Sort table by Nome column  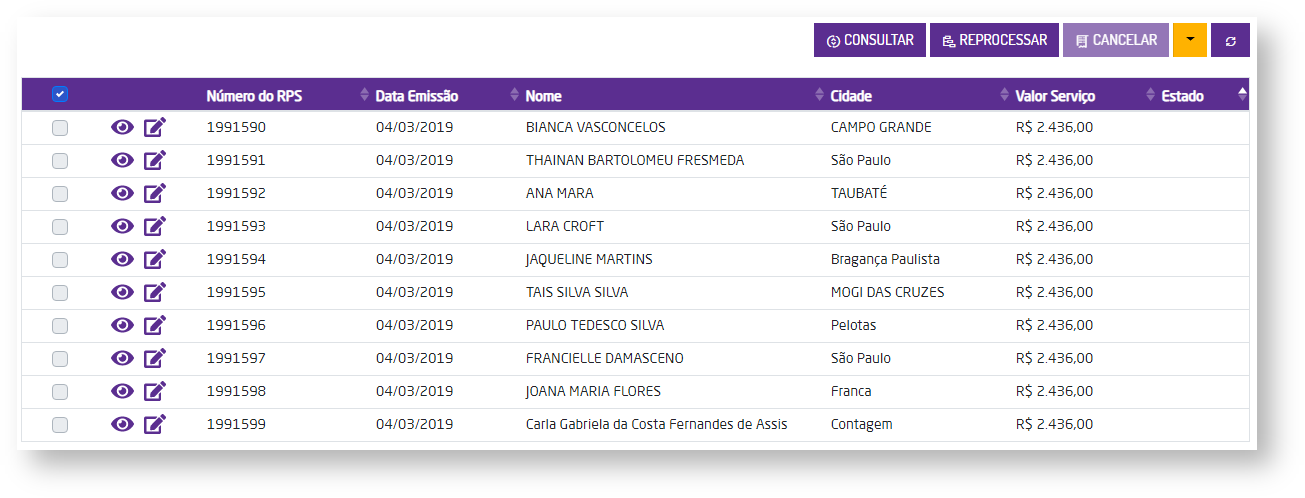543,96
